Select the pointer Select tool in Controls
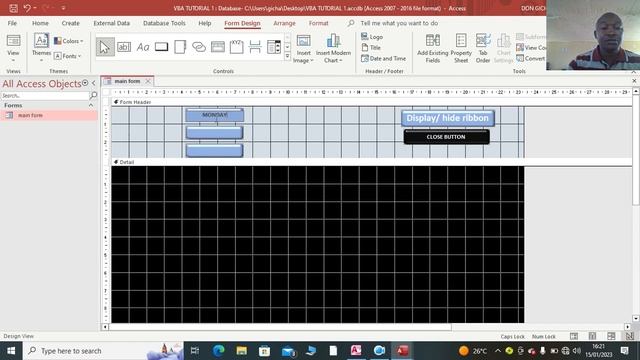The width and height of the screenshot is (640, 360). point(105,47)
